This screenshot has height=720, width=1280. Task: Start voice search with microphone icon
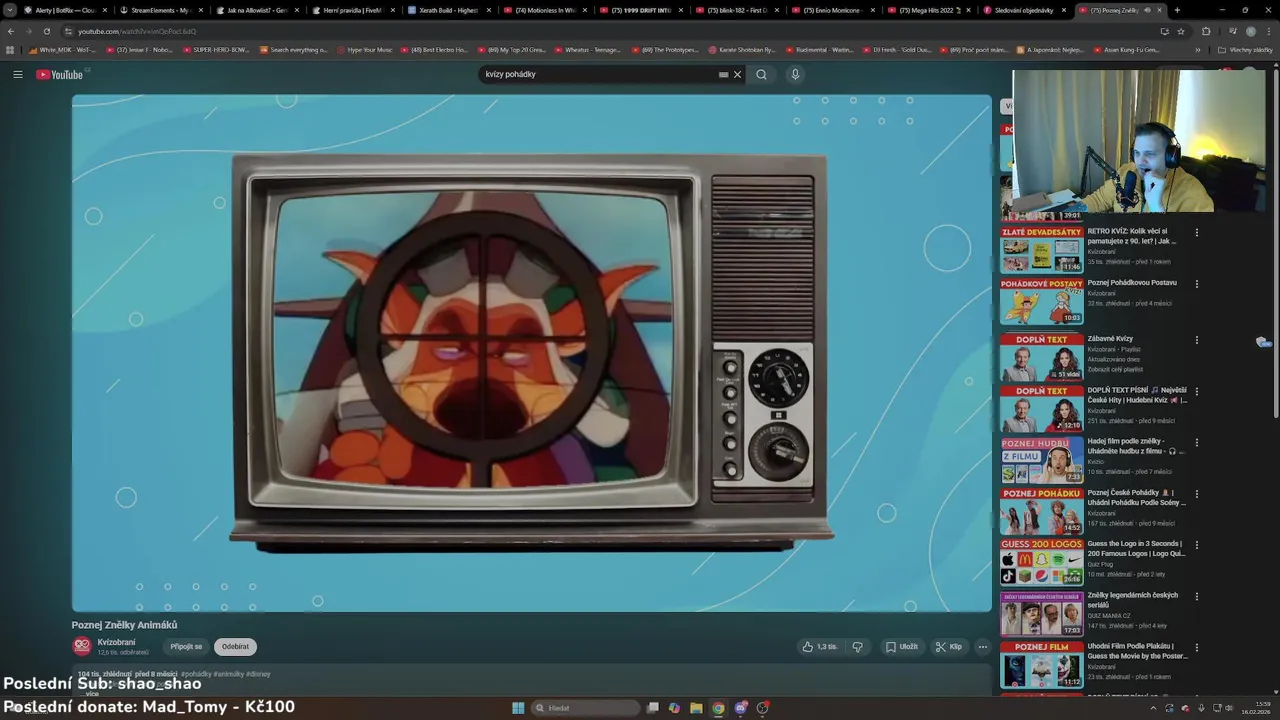pos(795,74)
